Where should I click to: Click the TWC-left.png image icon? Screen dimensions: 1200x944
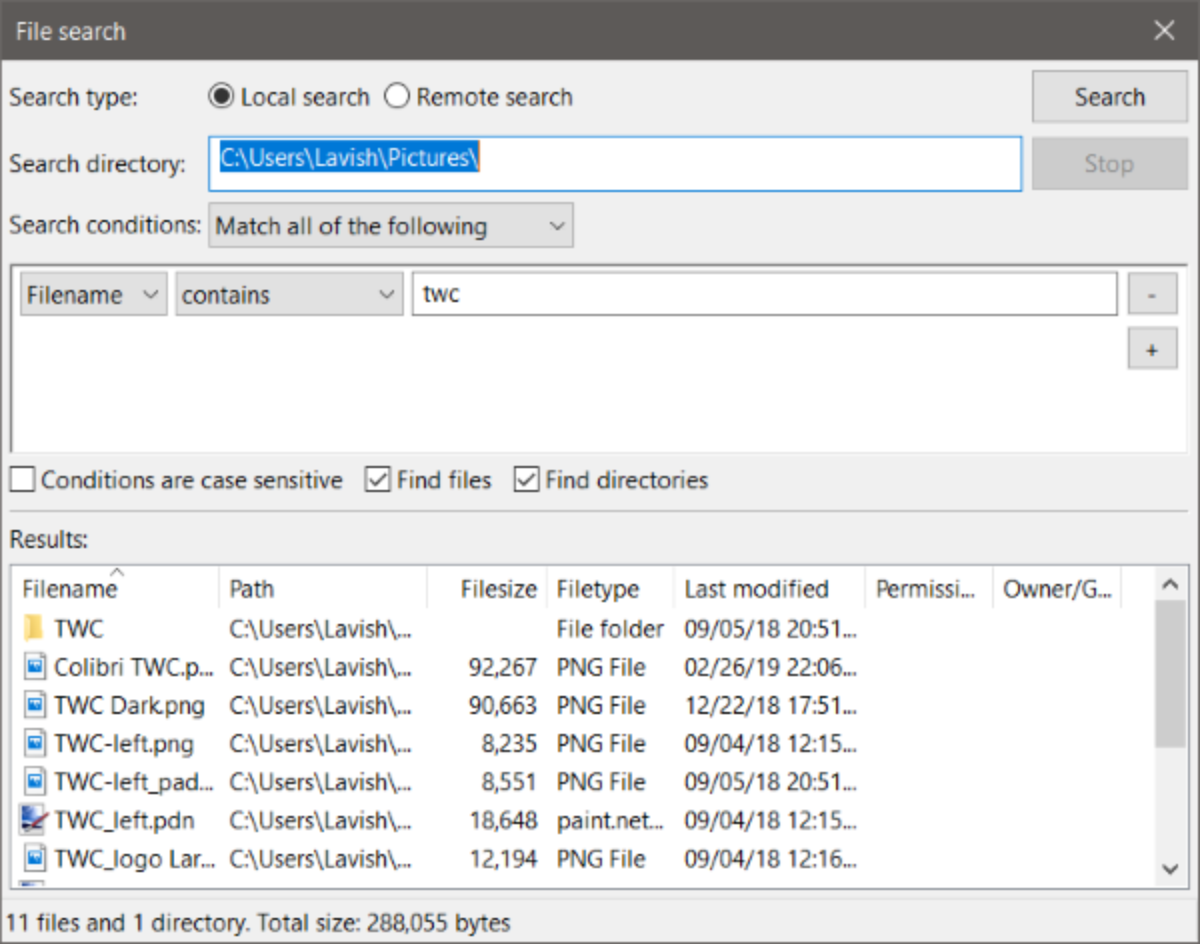(x=35, y=744)
